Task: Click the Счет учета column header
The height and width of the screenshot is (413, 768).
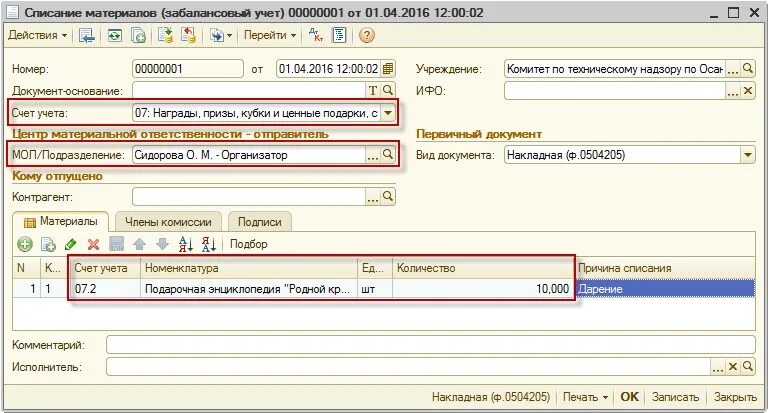Action: click(x=106, y=268)
